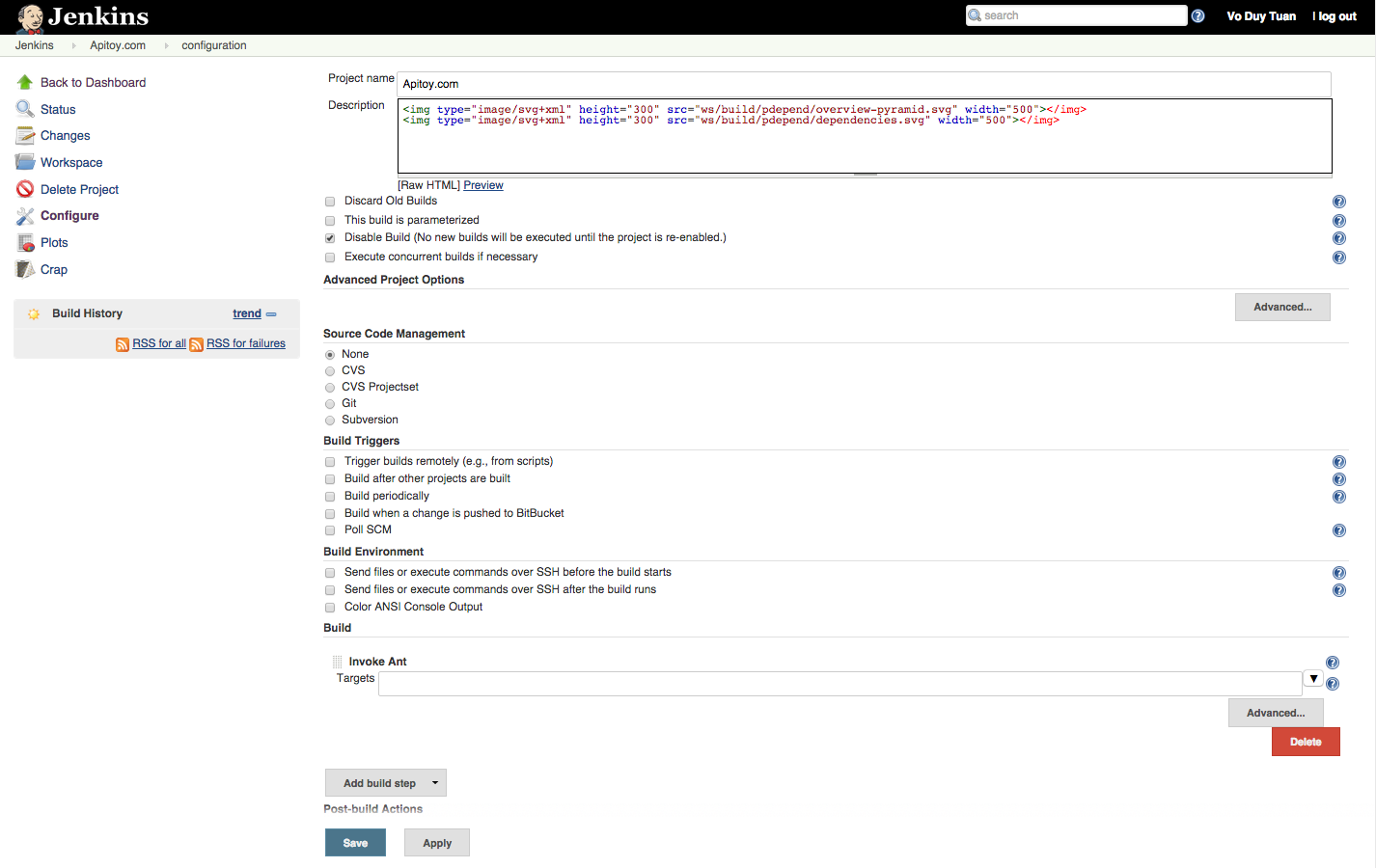Click the Save button
This screenshot has width=1376, height=868.
pos(355,843)
